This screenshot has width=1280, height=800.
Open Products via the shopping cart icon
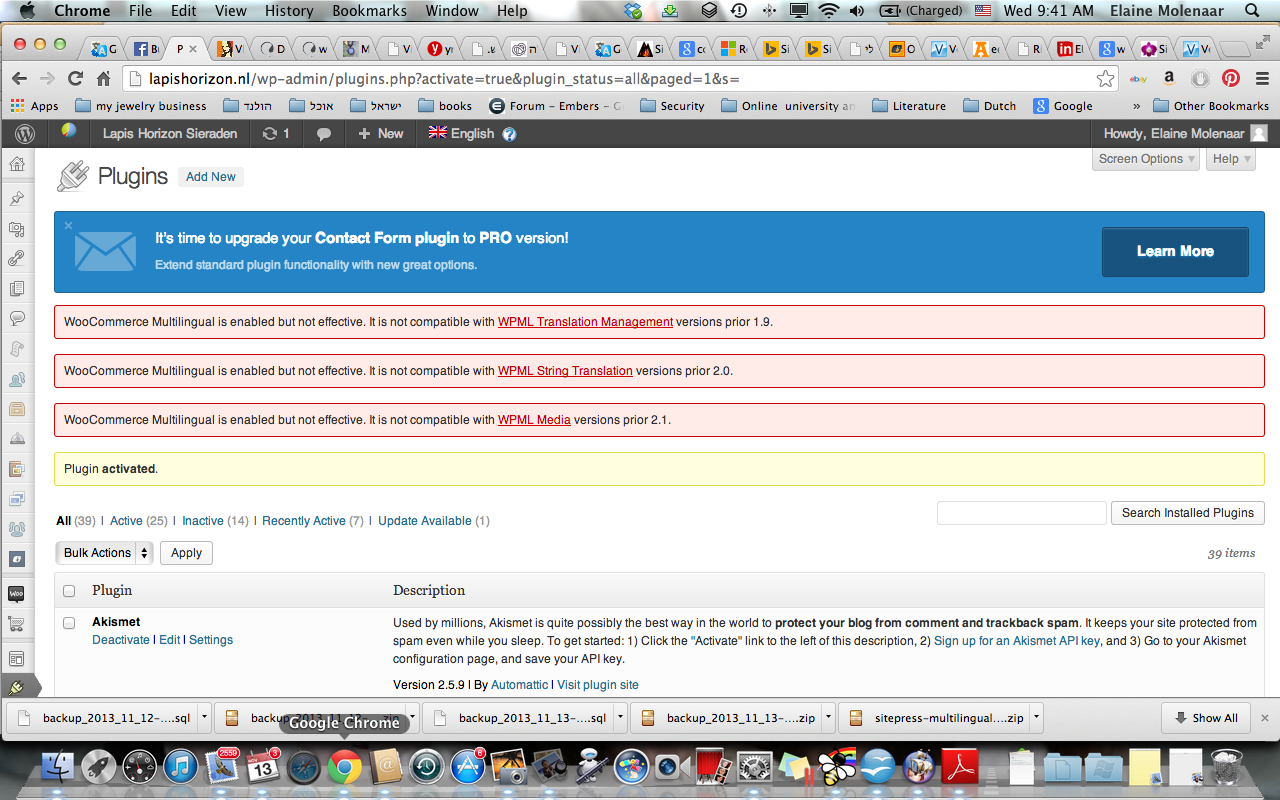[16, 624]
